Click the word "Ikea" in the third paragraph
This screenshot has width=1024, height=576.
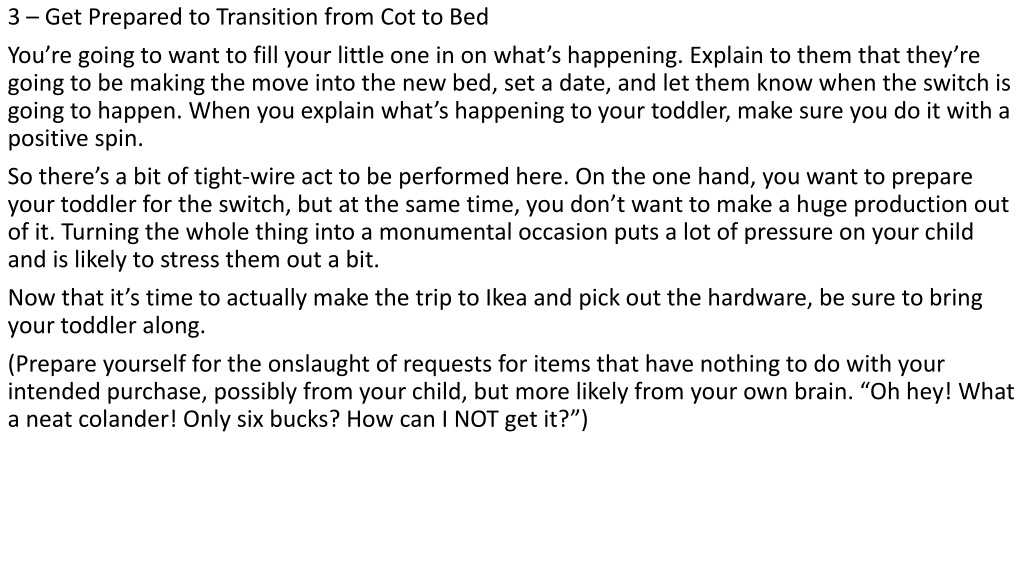click(506, 298)
